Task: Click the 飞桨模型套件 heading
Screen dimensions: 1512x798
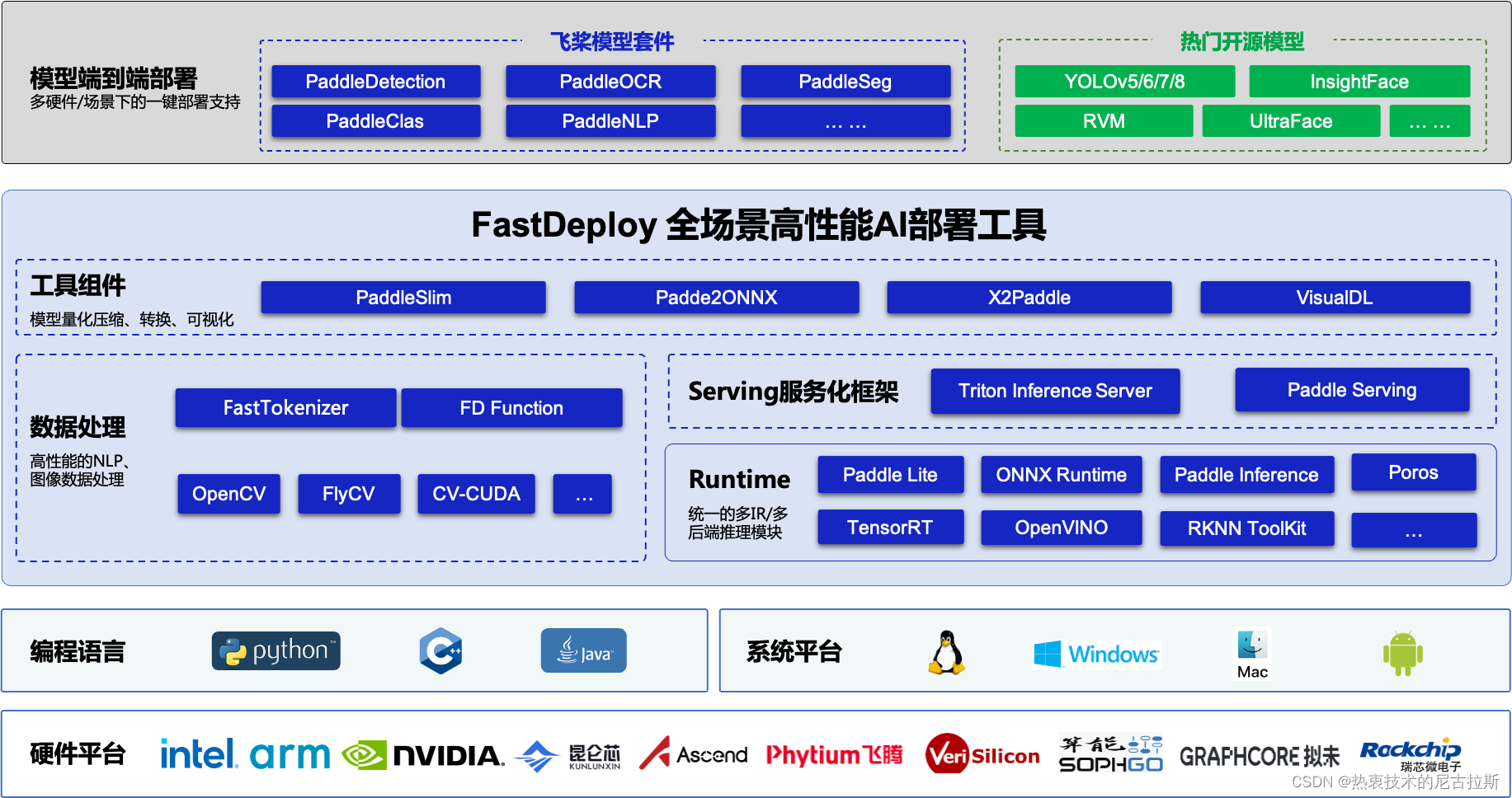Action: pyautogui.click(x=612, y=41)
